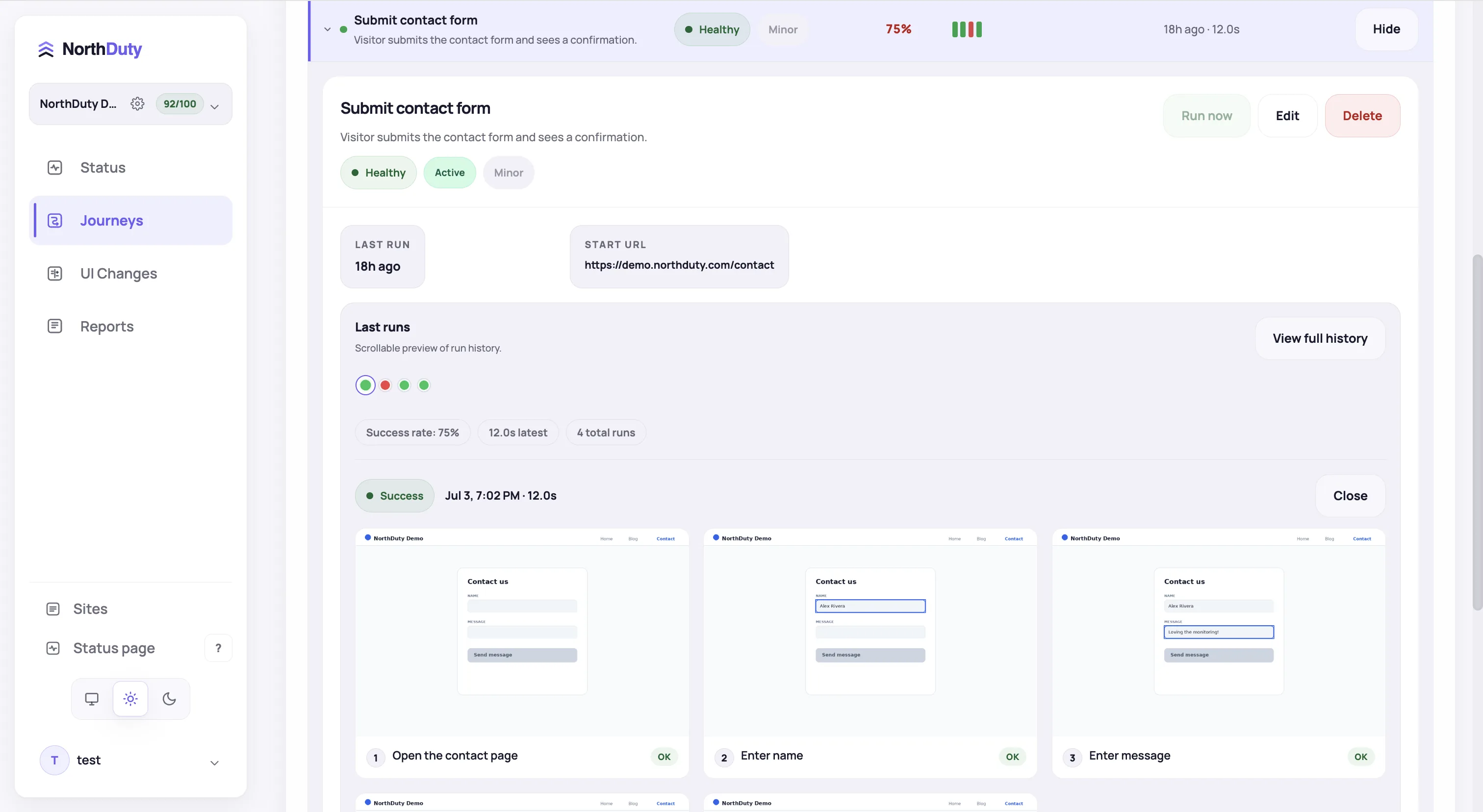Open step 2 Enter name screenshot
This screenshot has width=1483, height=812.
pos(870,633)
